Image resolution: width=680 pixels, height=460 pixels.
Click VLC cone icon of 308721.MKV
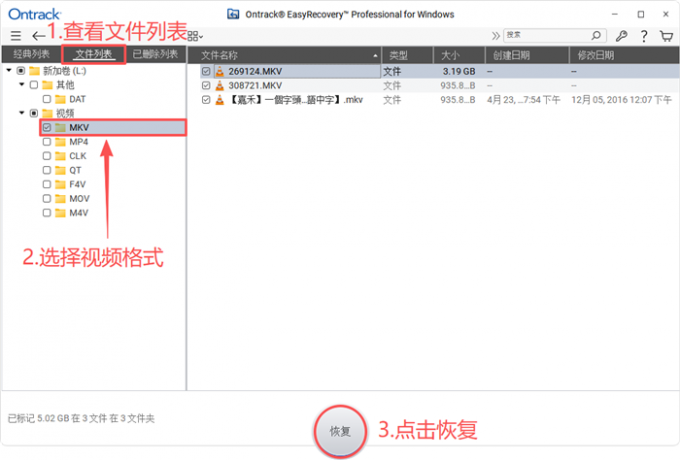220,85
